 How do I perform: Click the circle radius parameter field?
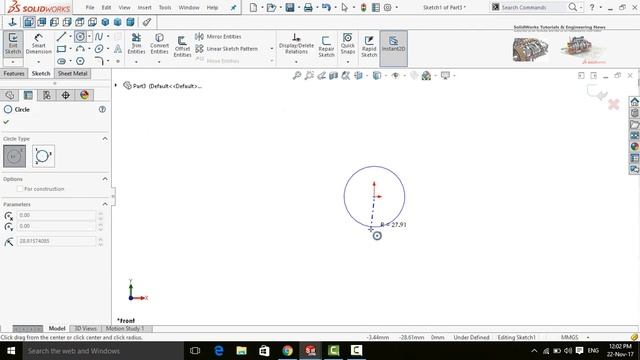[x=57, y=241]
